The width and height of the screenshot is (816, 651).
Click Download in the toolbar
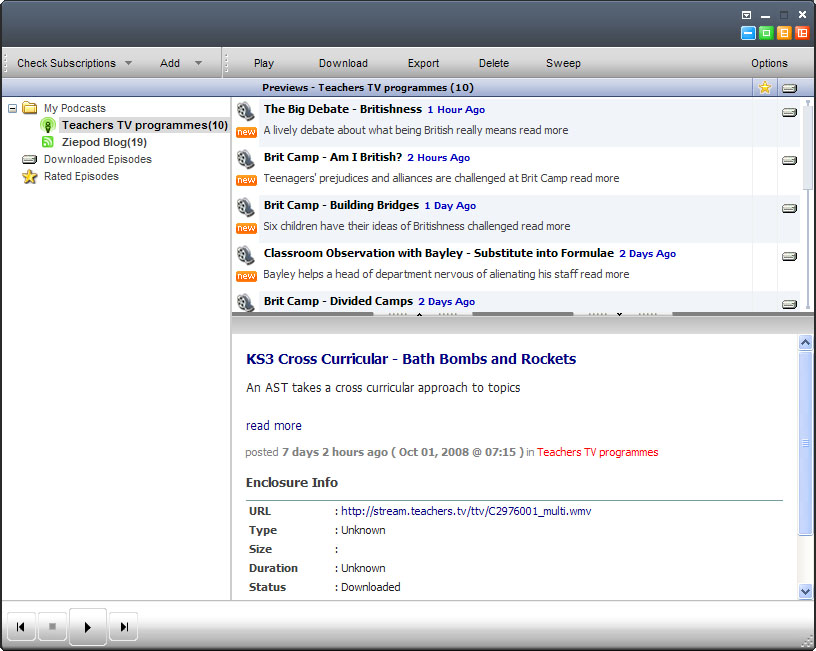343,63
